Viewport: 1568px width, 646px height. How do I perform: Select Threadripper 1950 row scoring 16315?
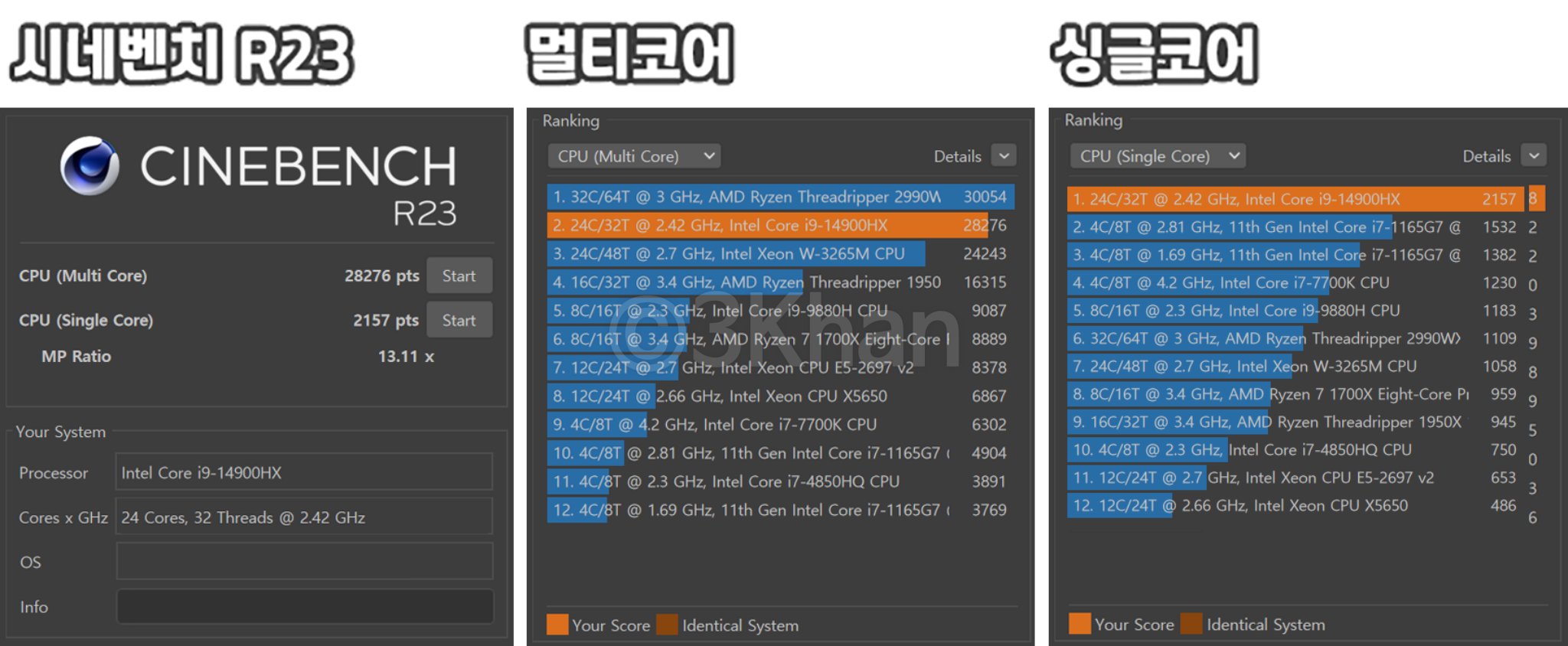point(781,282)
